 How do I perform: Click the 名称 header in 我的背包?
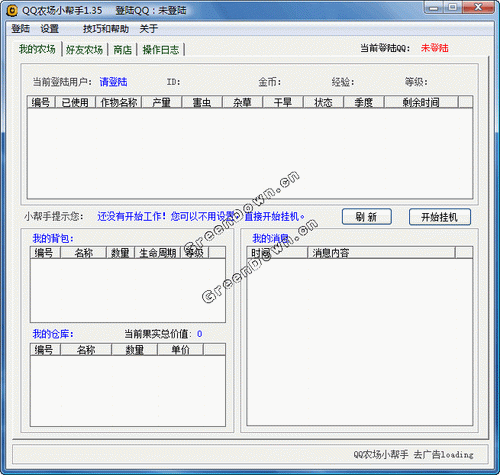tap(83, 253)
